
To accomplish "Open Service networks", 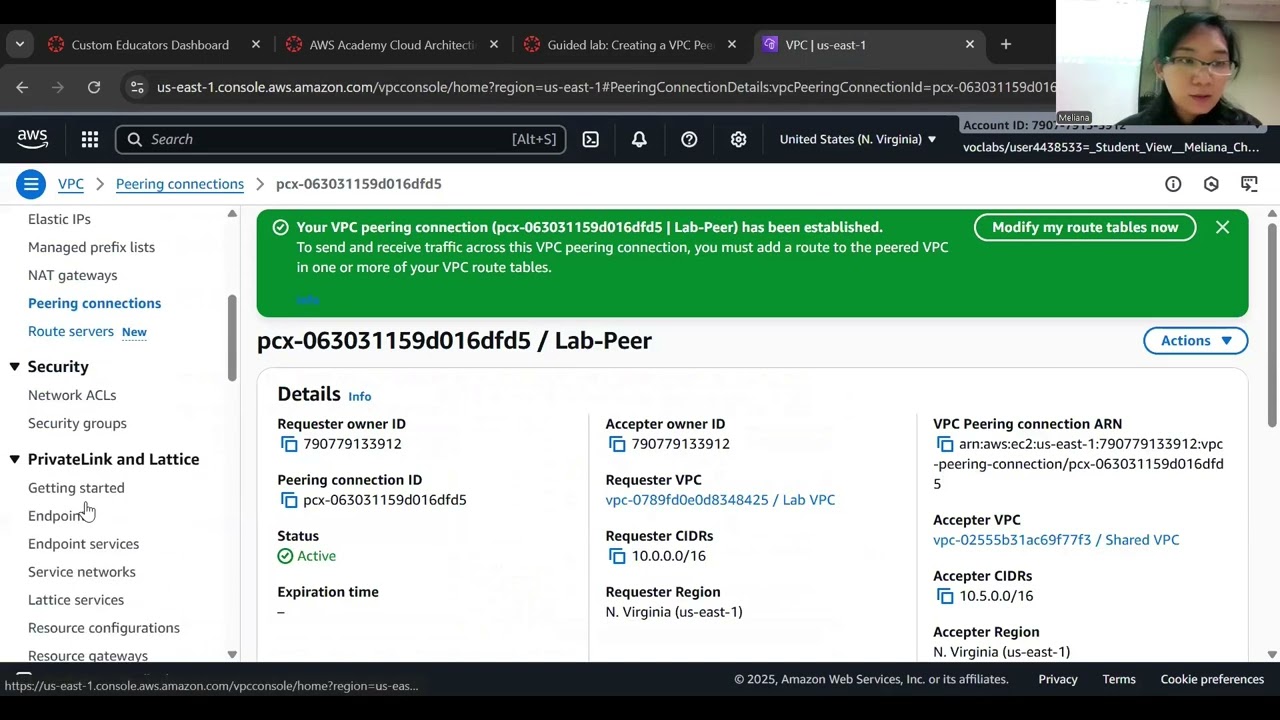I will (82, 572).
